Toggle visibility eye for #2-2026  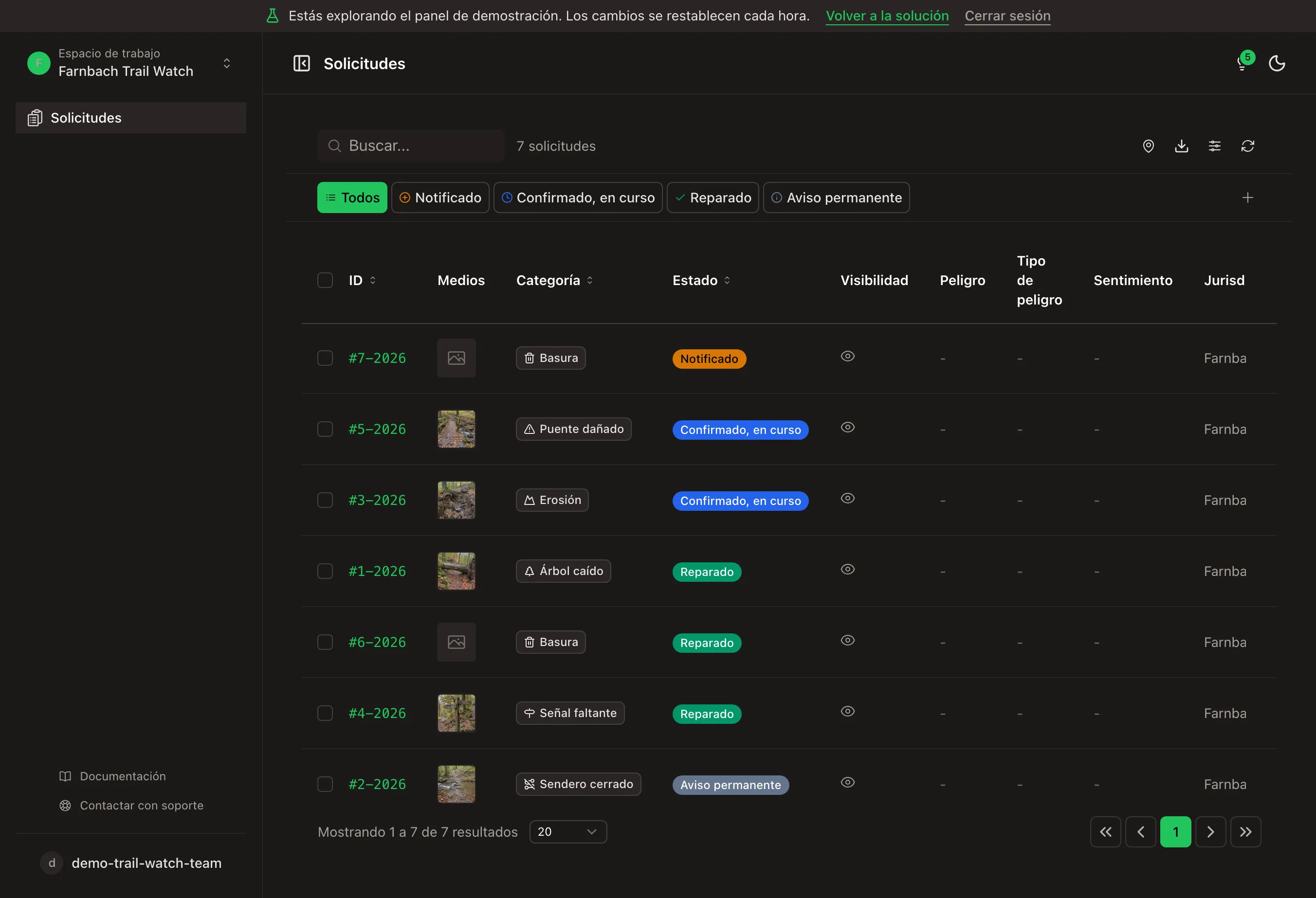coord(847,782)
